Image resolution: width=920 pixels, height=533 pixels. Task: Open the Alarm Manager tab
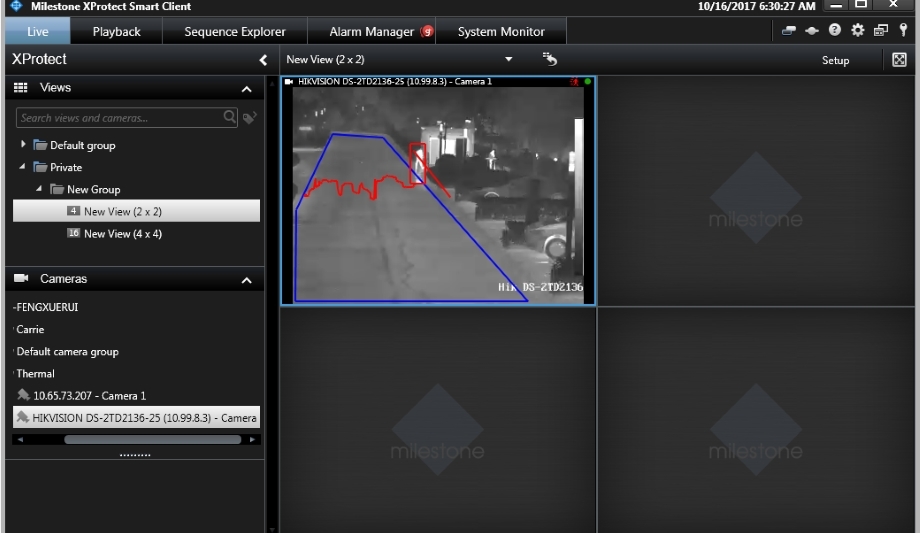point(372,32)
